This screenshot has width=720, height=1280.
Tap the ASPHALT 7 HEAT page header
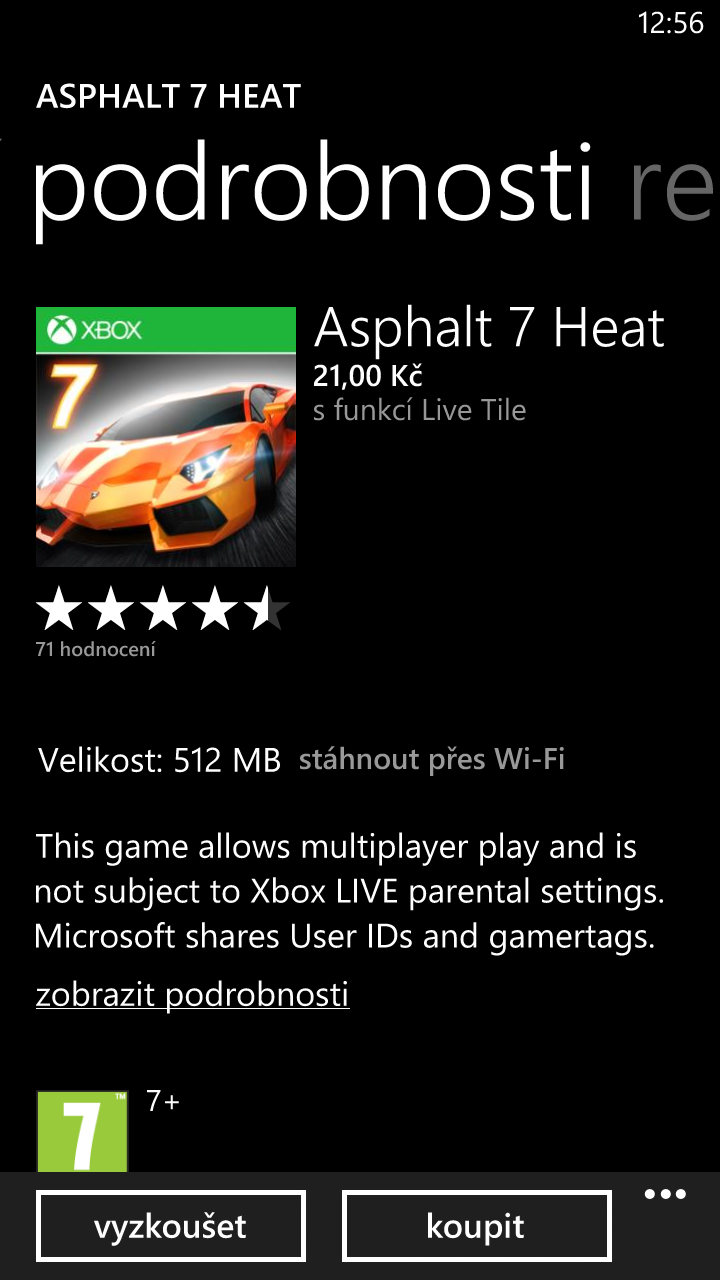168,97
